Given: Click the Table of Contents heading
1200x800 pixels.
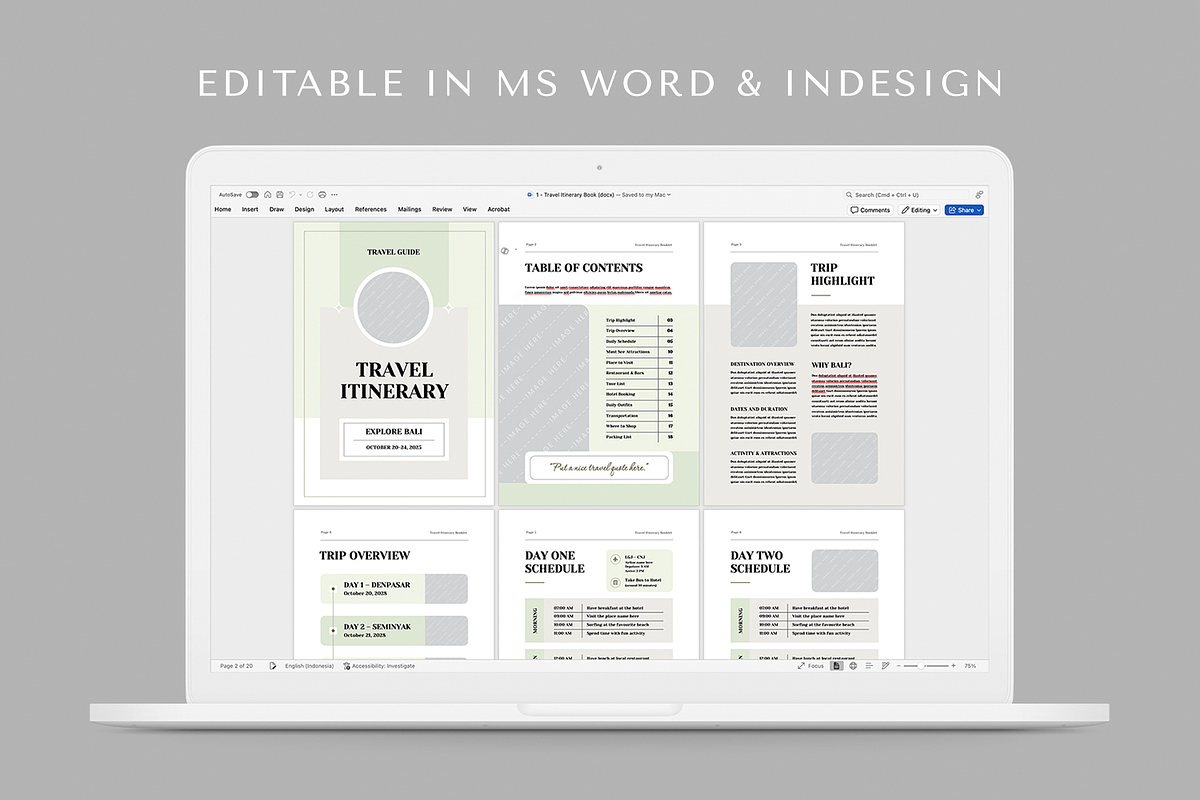Looking at the screenshot, I should click(584, 268).
